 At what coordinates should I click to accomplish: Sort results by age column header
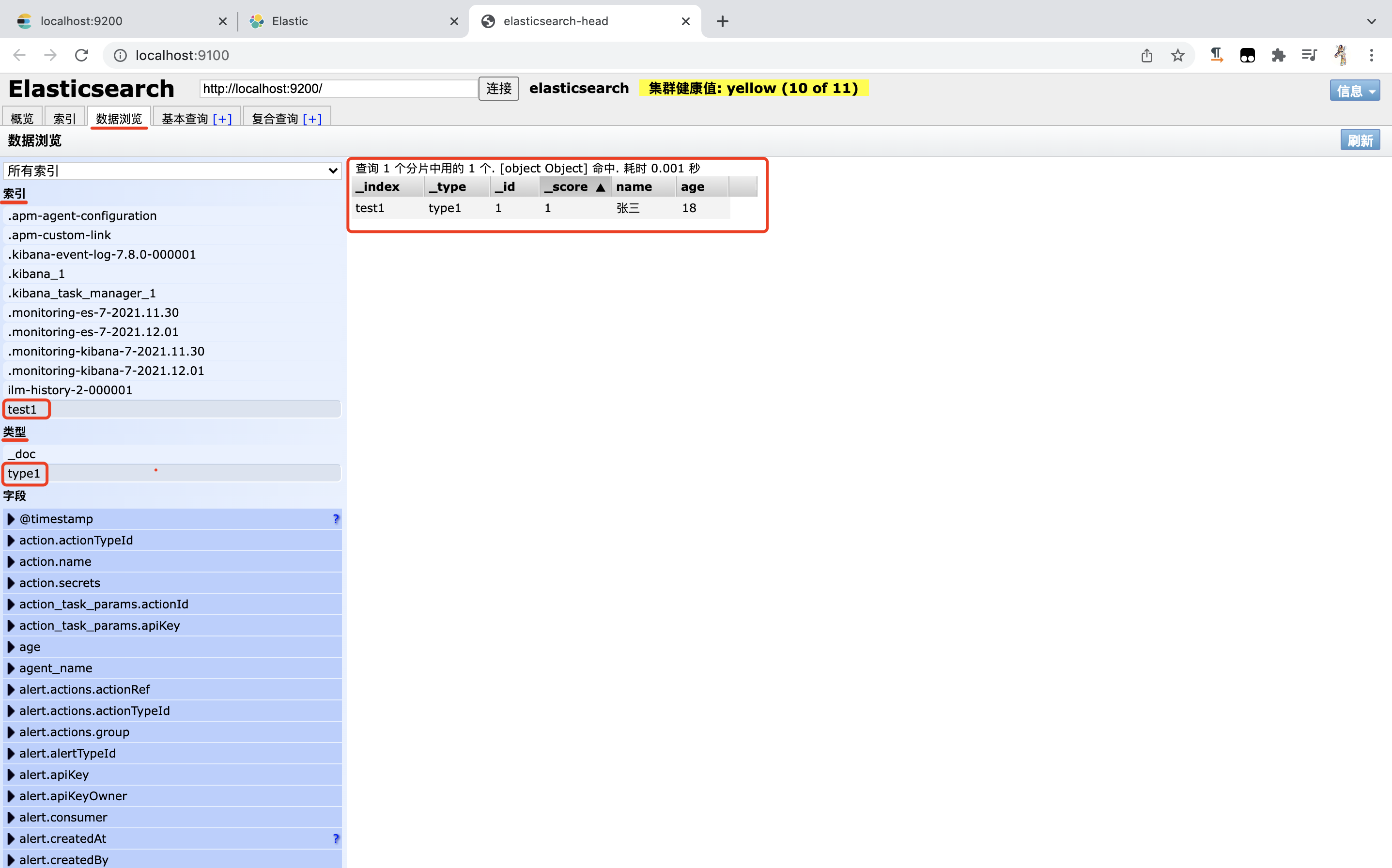click(x=702, y=187)
